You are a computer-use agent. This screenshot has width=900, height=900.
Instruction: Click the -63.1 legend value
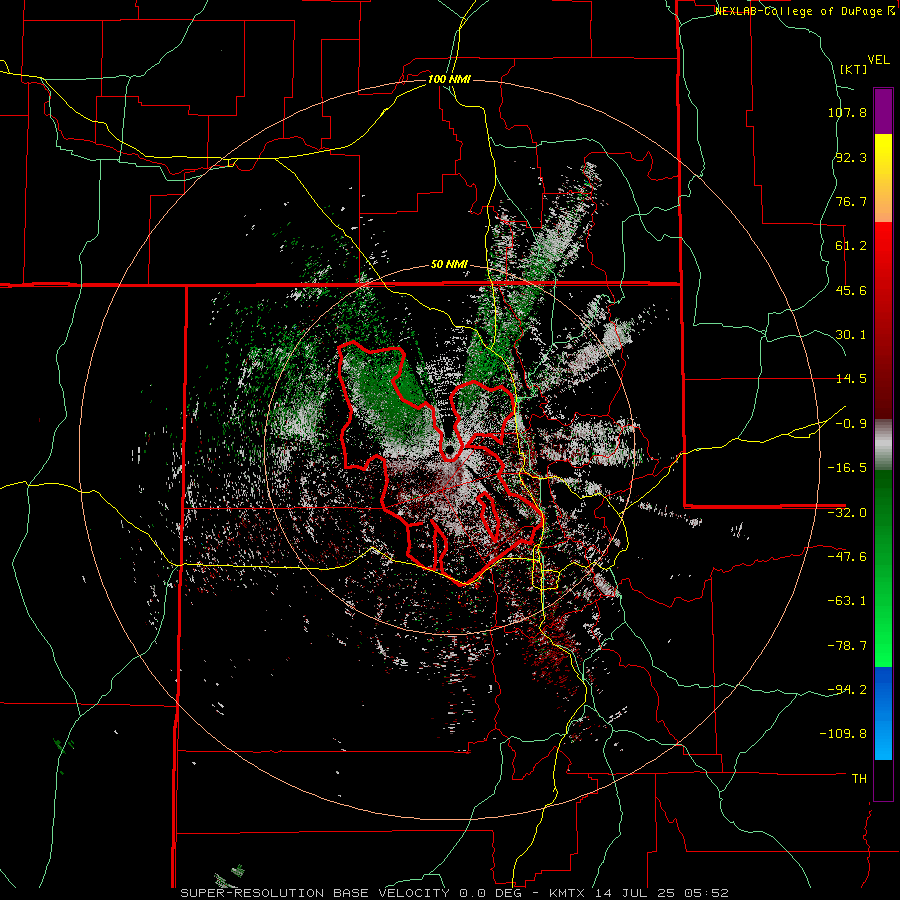847,601
